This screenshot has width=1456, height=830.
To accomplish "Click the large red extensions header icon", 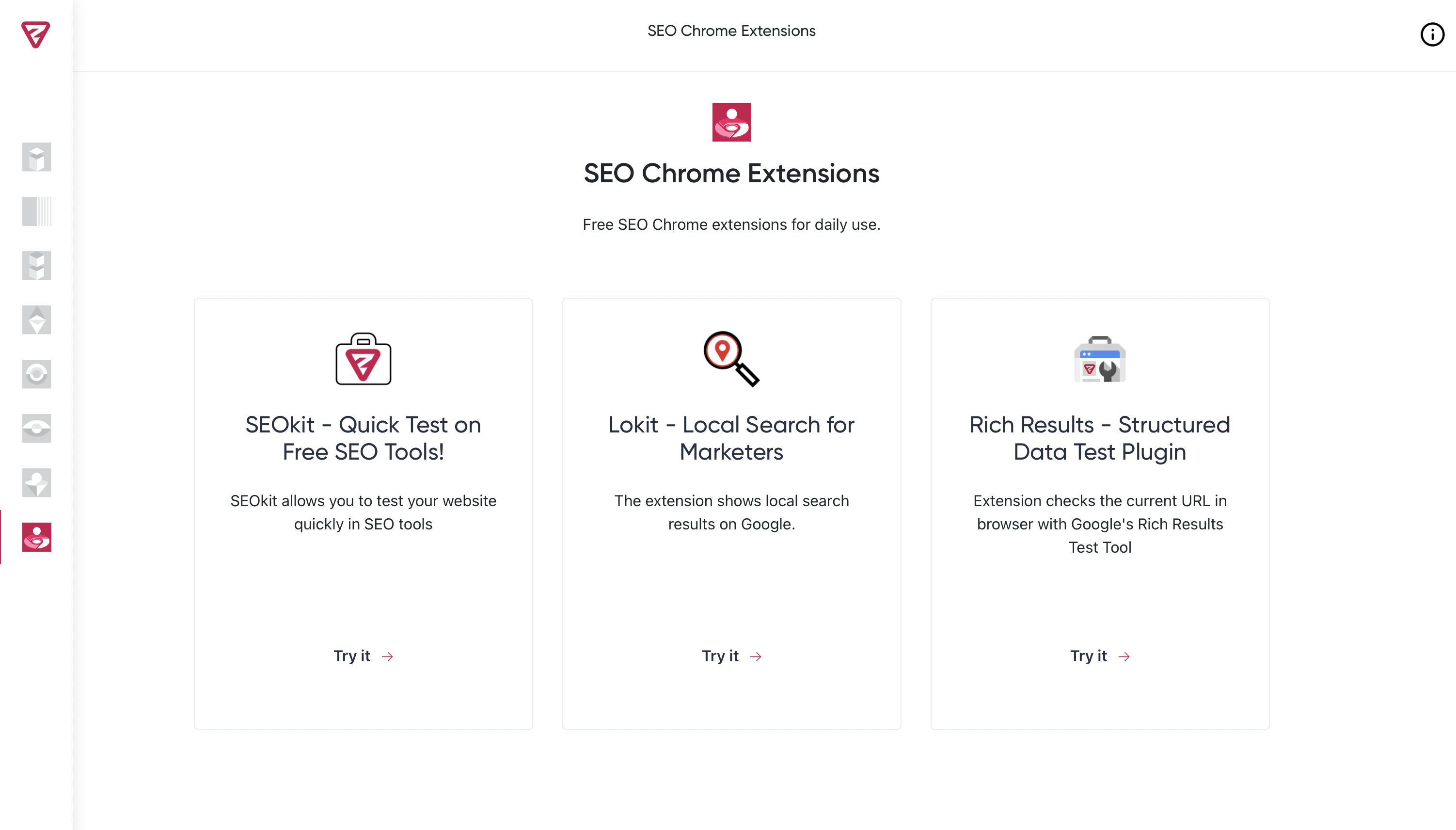I will click(731, 122).
